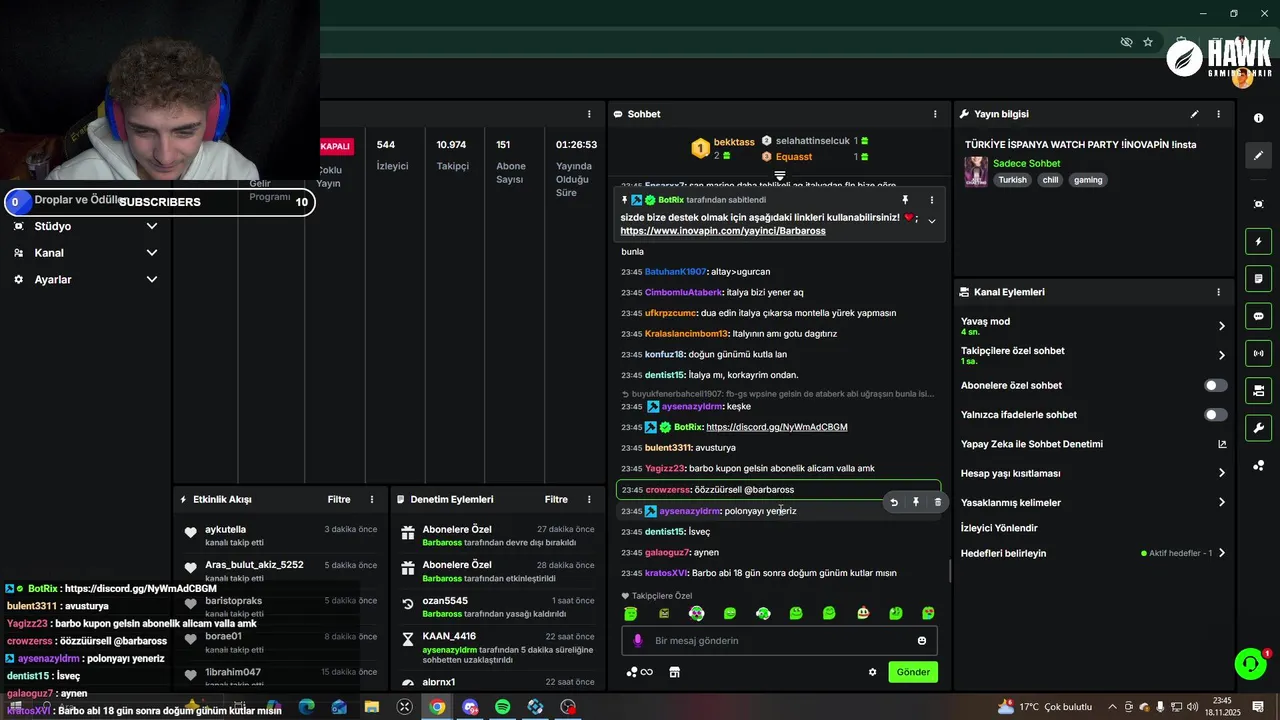Select İzleyici Yönlendir option
1280x720 pixels.
tap(999, 528)
